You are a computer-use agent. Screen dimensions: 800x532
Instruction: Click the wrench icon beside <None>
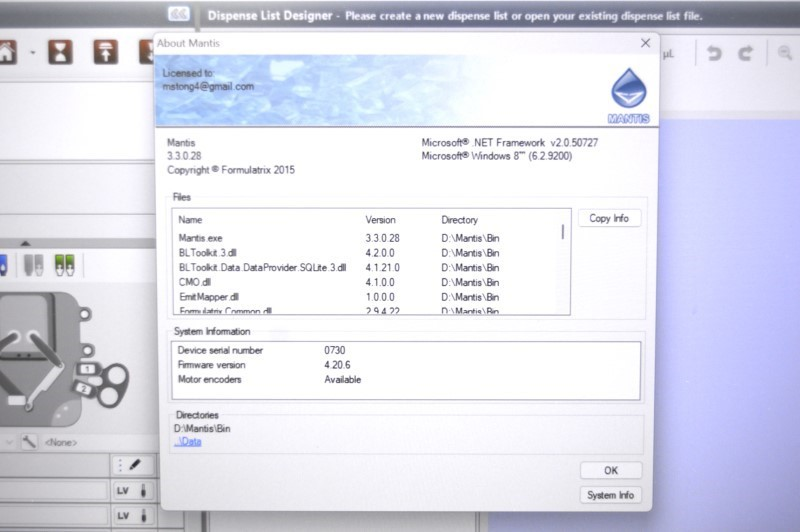pos(29,442)
